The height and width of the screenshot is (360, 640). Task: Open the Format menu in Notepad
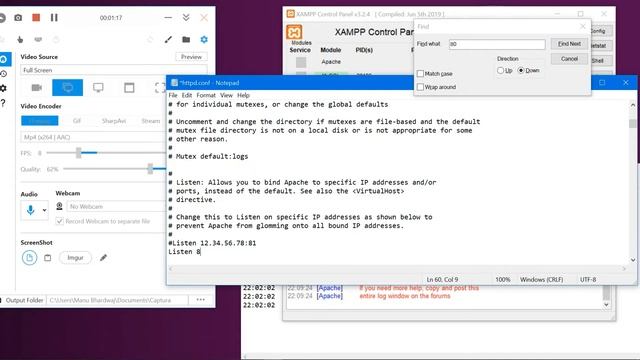[x=206, y=95]
